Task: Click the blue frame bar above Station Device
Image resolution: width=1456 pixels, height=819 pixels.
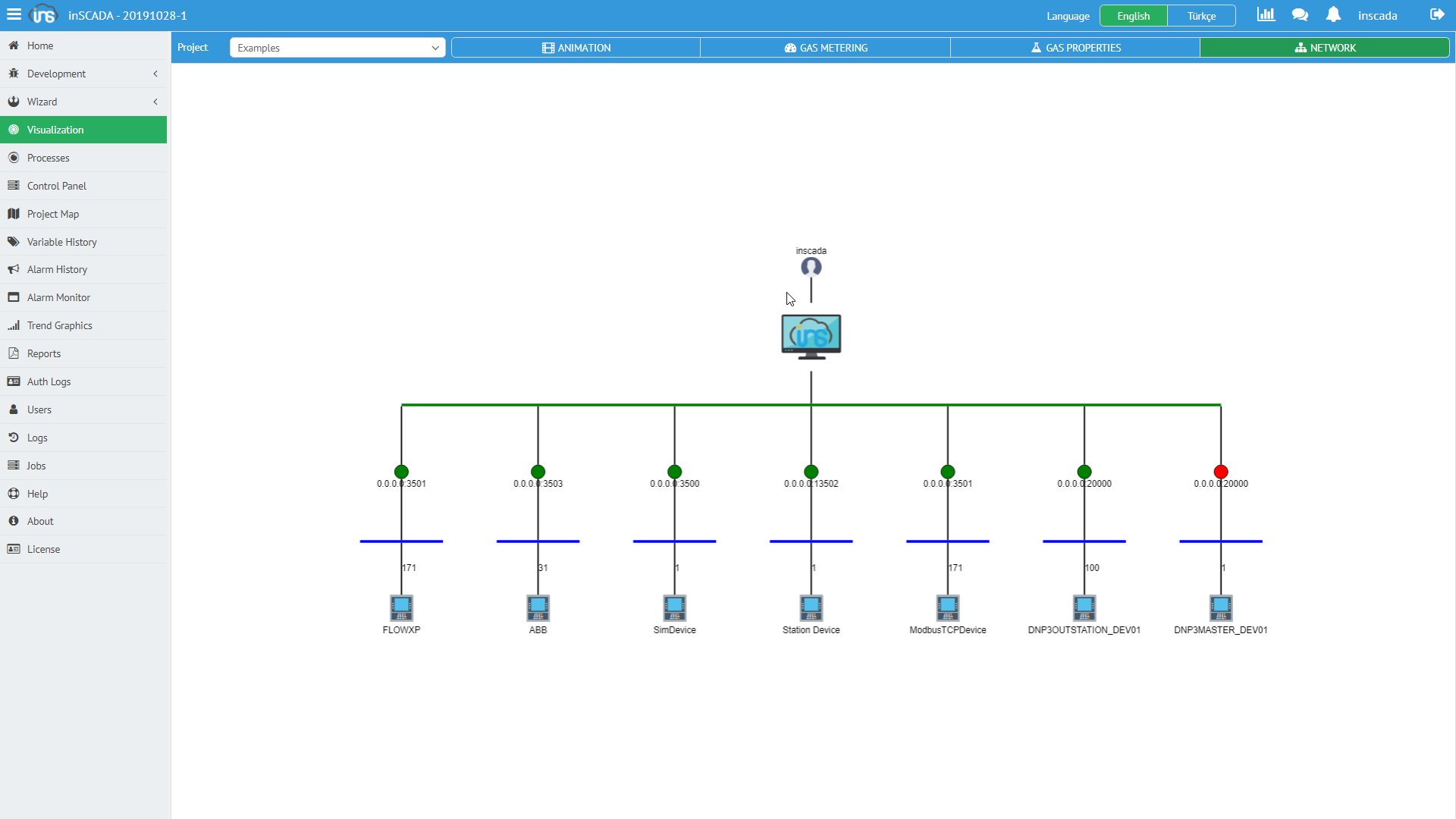Action: tap(811, 541)
